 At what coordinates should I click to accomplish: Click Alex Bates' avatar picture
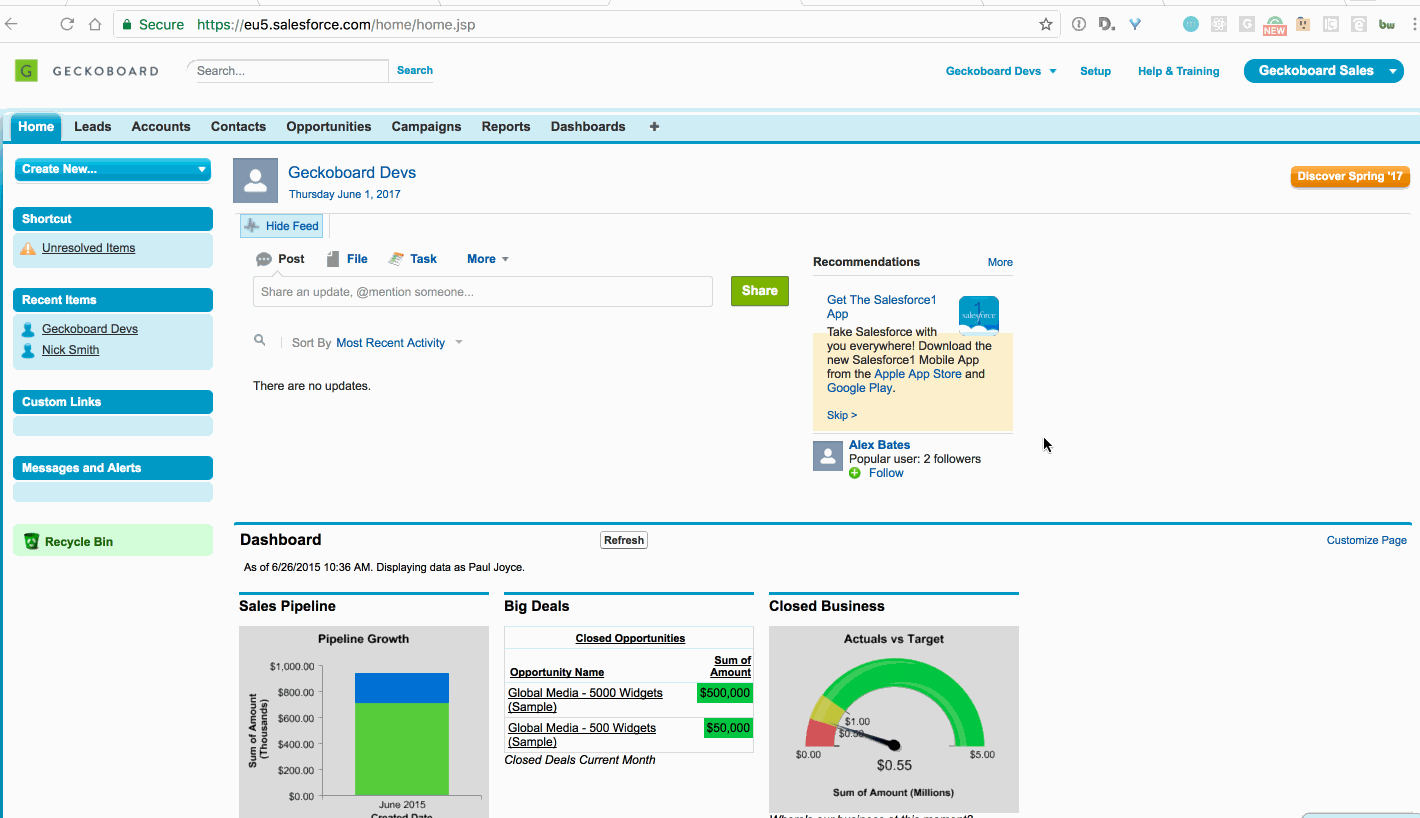click(x=828, y=456)
